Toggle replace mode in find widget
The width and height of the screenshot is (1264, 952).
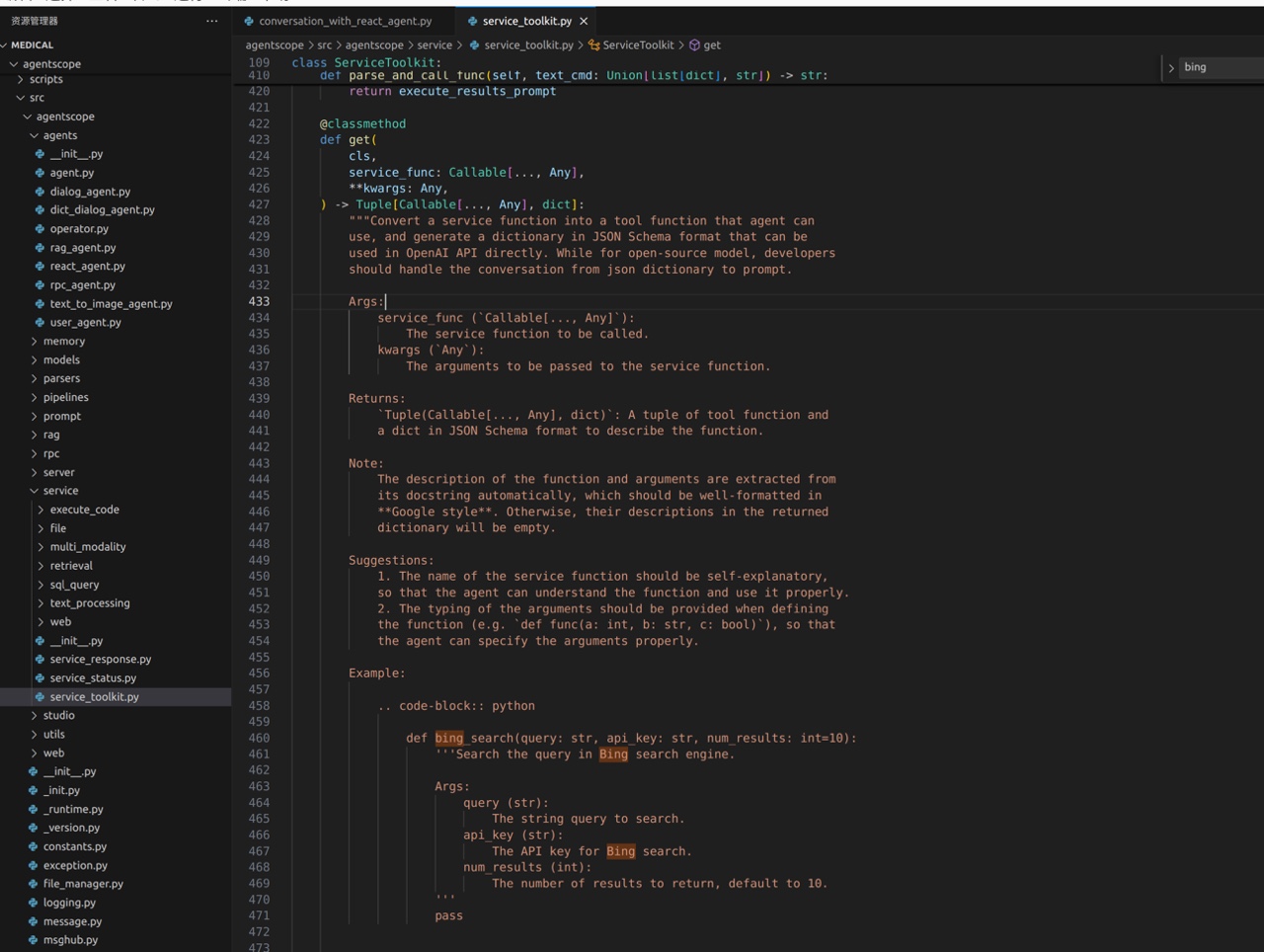[x=1171, y=68]
